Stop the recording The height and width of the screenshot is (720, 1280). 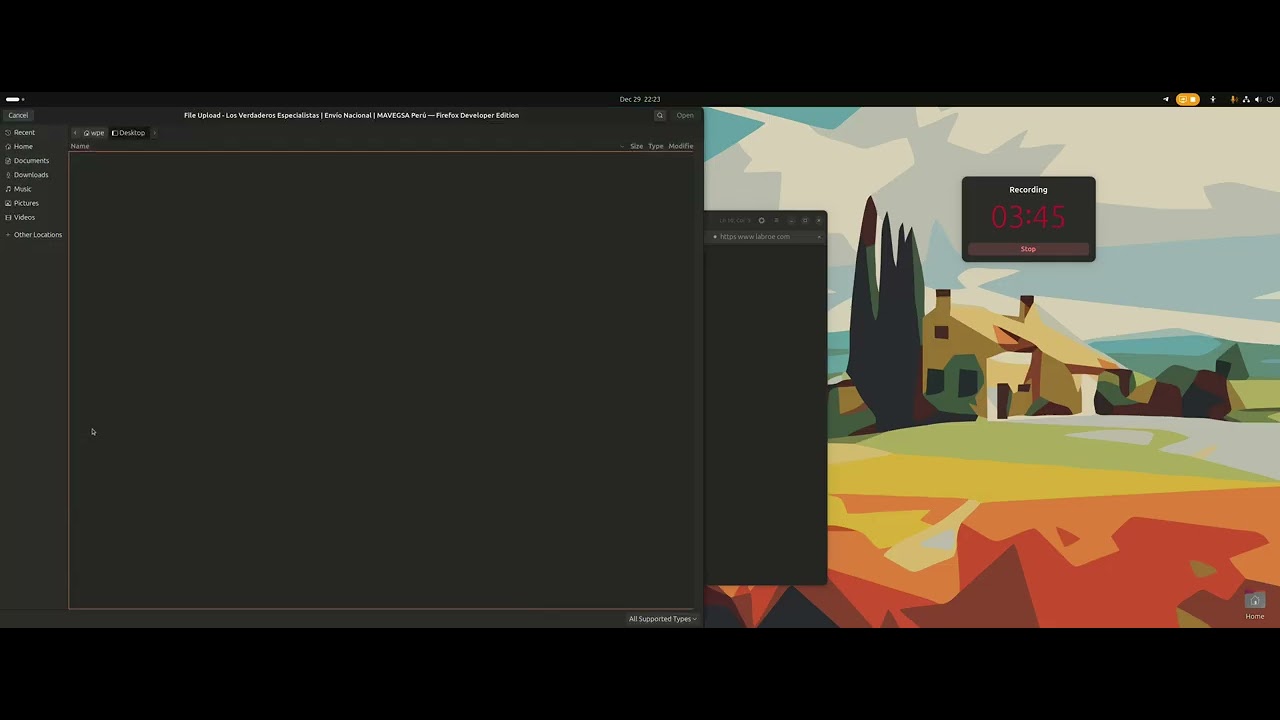click(x=1028, y=249)
